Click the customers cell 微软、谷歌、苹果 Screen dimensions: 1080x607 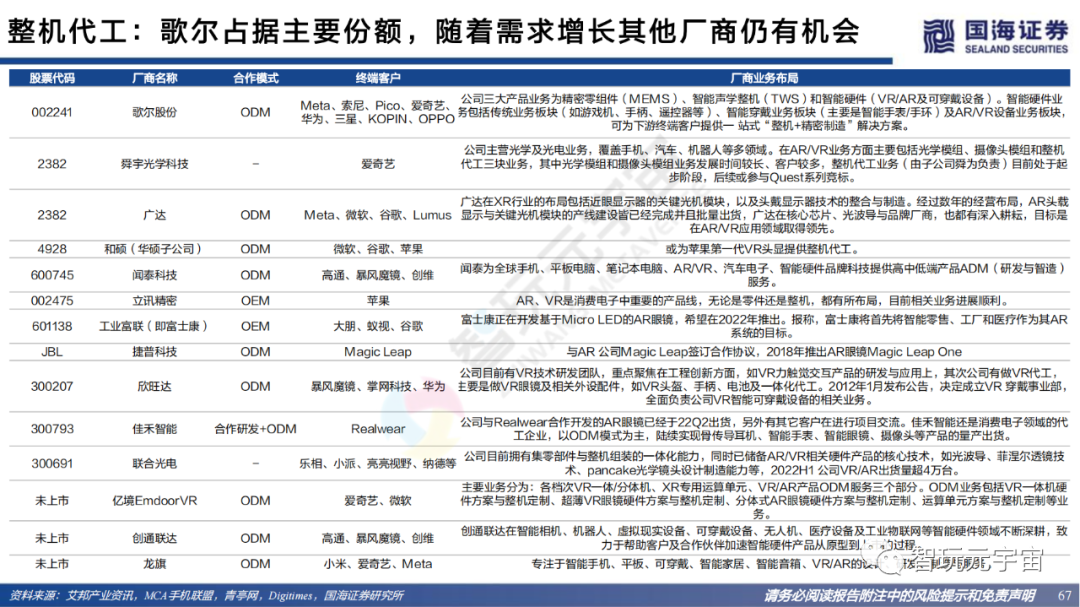[378, 249]
